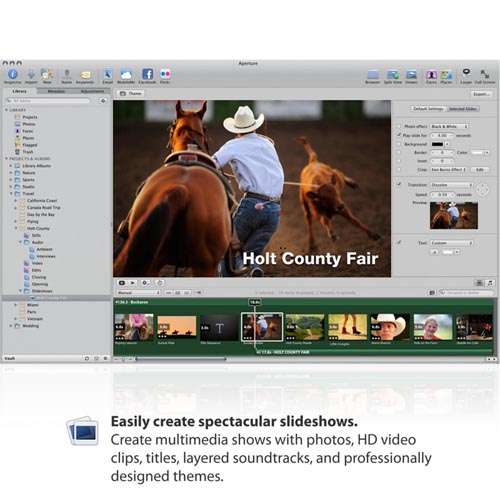Viewport: 500px width, 500px height.
Task: Open the Photo effect dropdown
Action: tap(449, 126)
